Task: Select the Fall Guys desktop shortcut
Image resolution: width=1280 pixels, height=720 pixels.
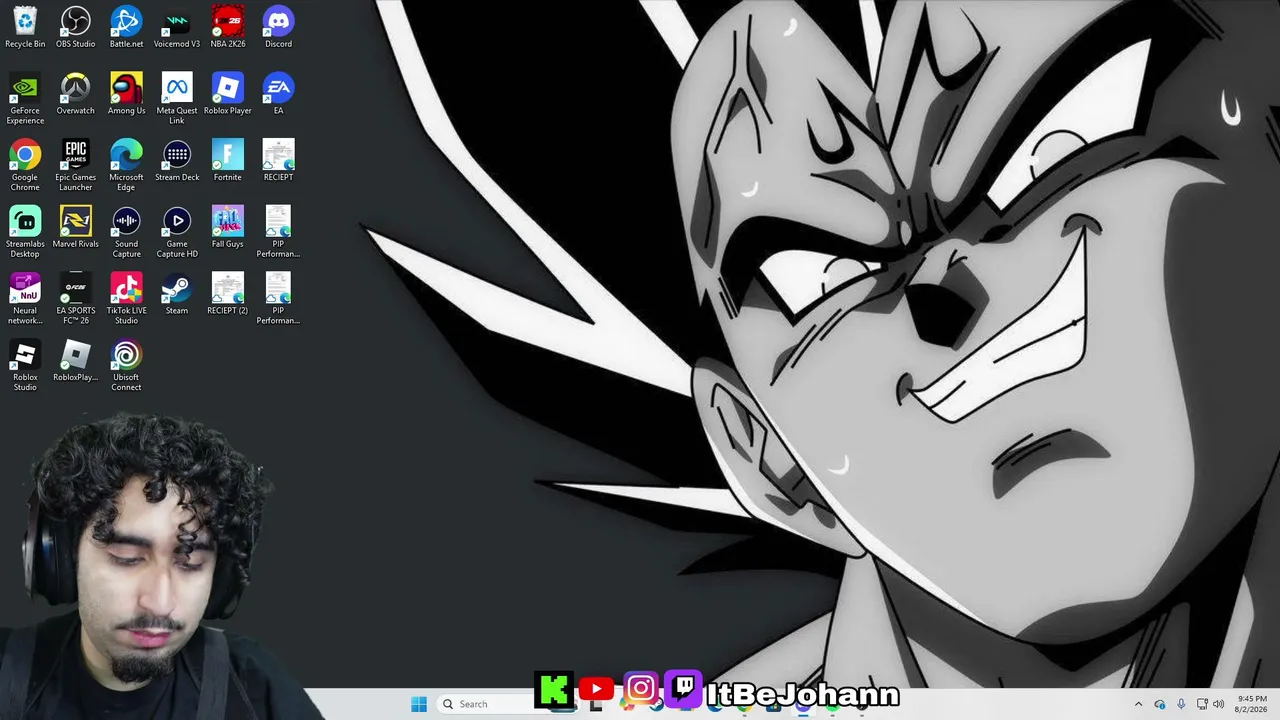Action: click(x=228, y=228)
